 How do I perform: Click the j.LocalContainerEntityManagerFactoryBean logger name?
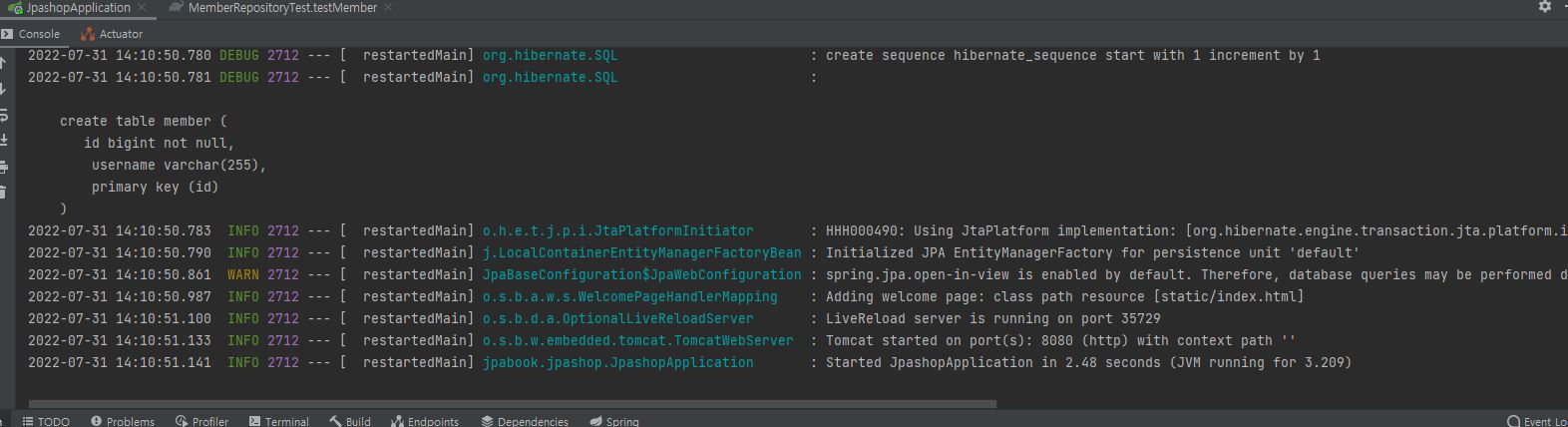click(642, 252)
